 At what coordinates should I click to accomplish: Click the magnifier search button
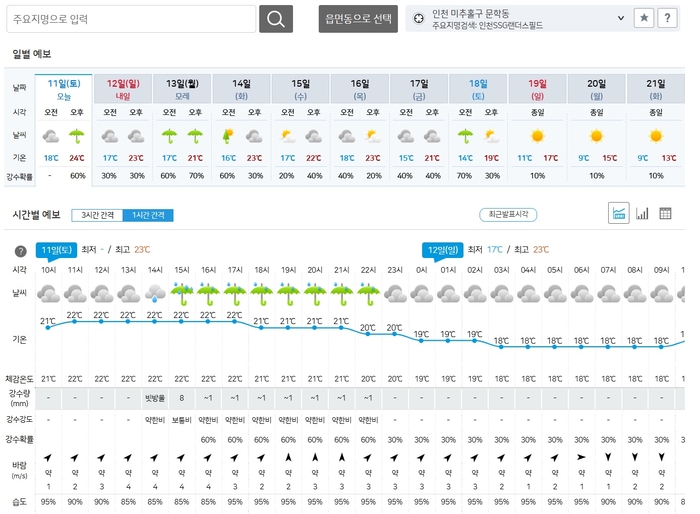(276, 19)
